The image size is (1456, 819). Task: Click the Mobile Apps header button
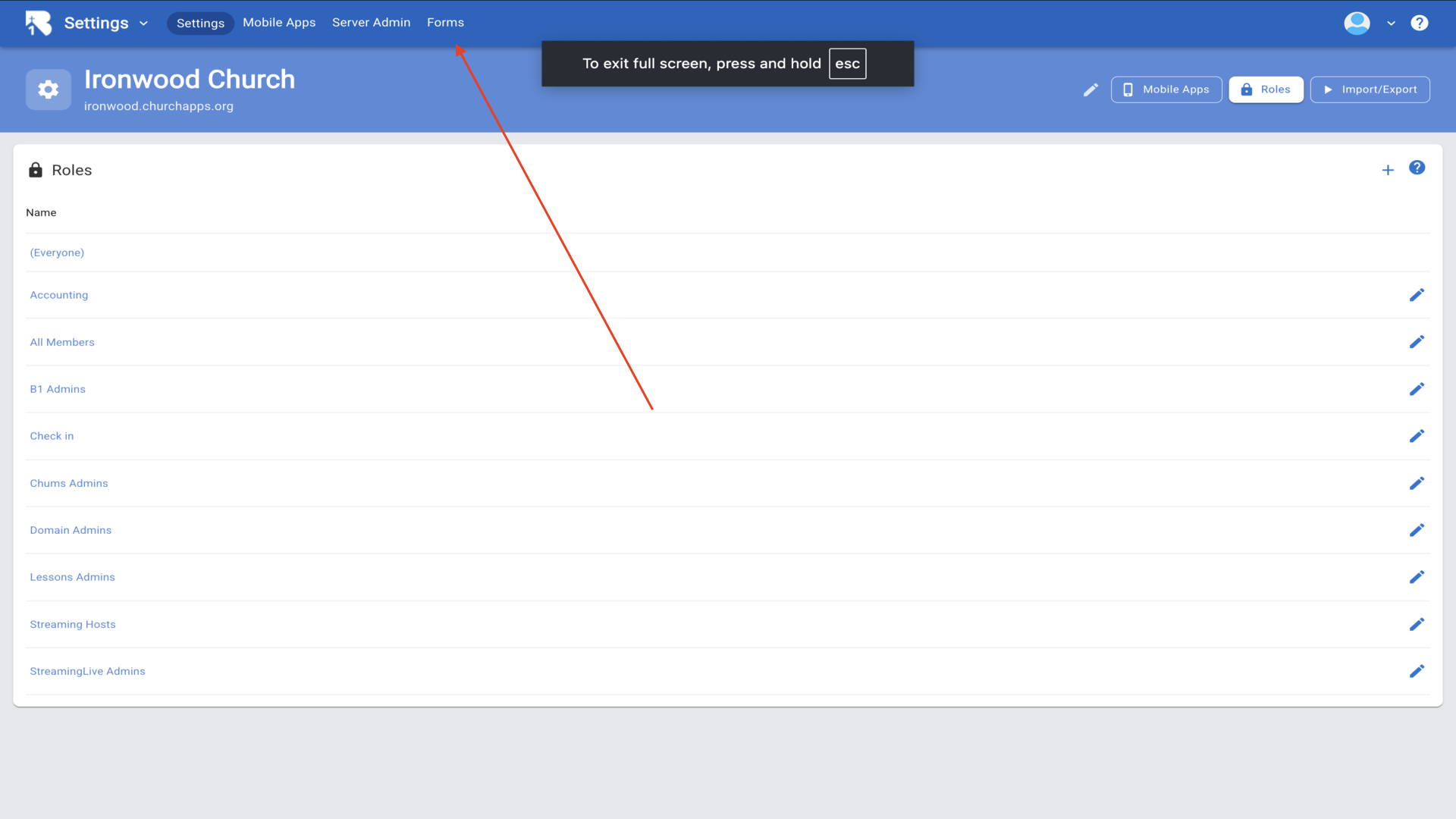(1166, 89)
